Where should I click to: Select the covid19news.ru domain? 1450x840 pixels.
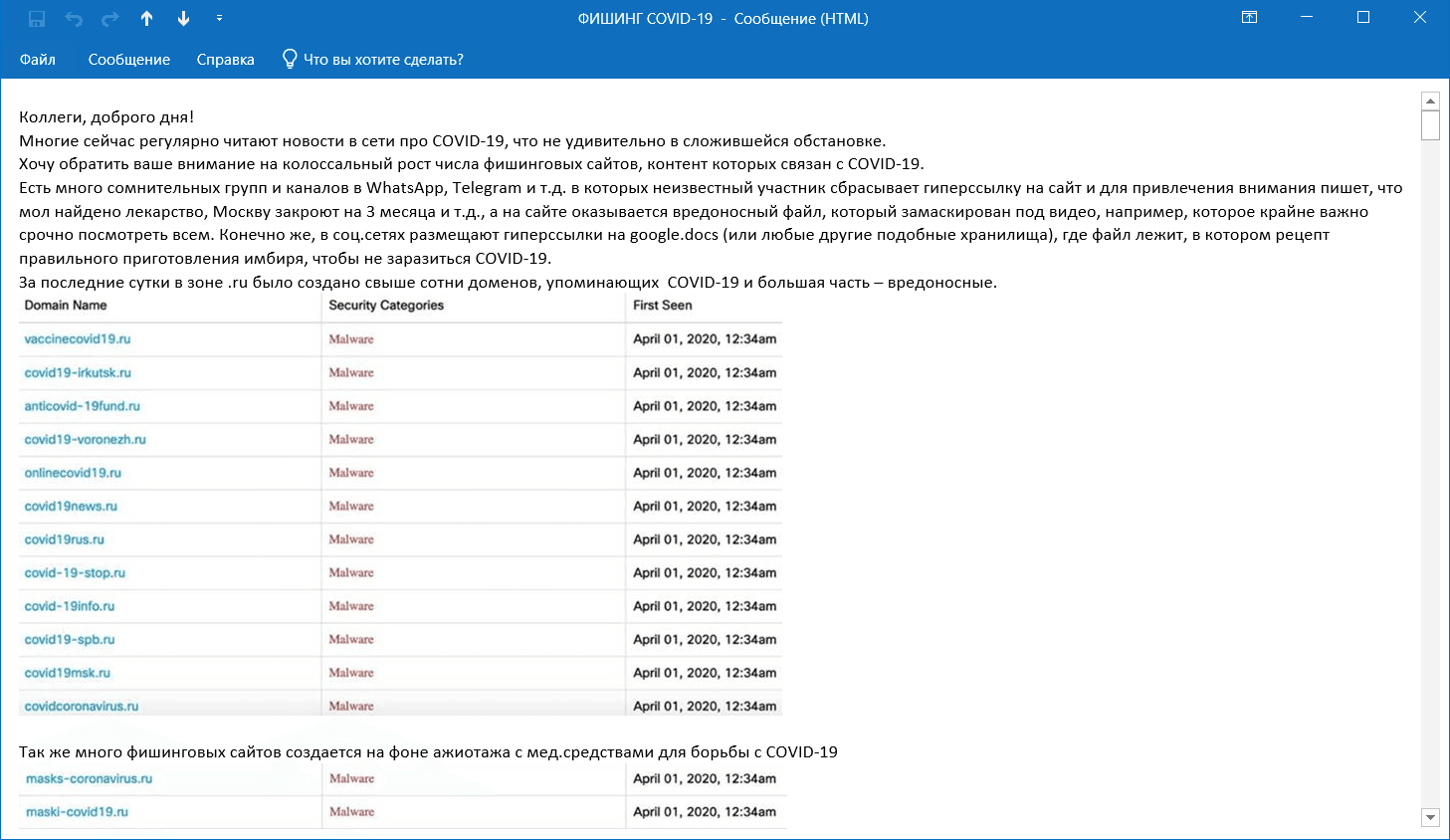click(71, 507)
